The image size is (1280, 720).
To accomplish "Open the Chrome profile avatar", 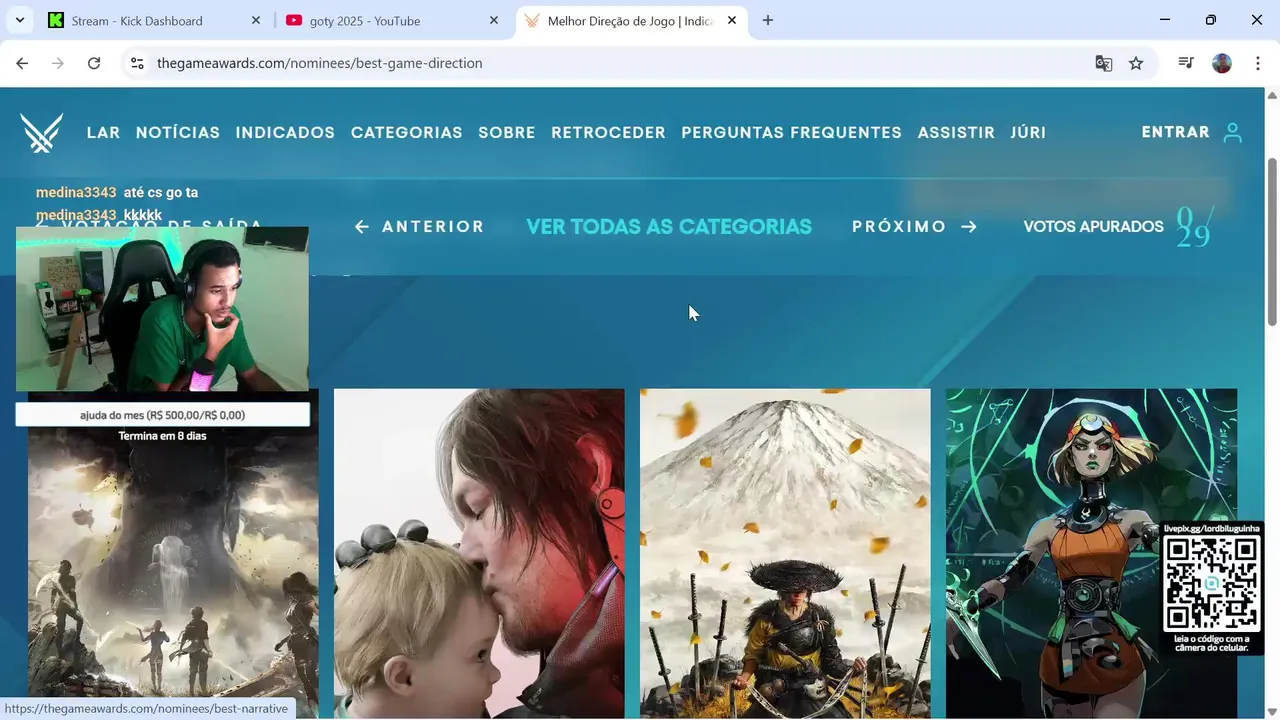I will tap(1222, 63).
